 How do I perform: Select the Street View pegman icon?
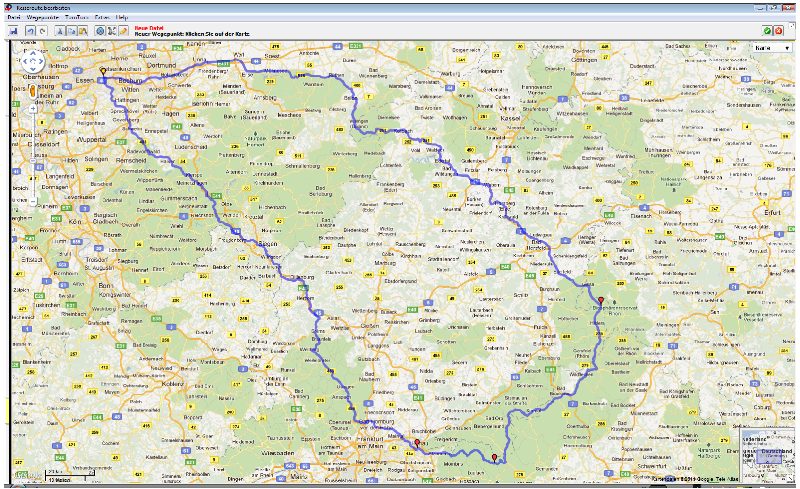click(x=34, y=93)
